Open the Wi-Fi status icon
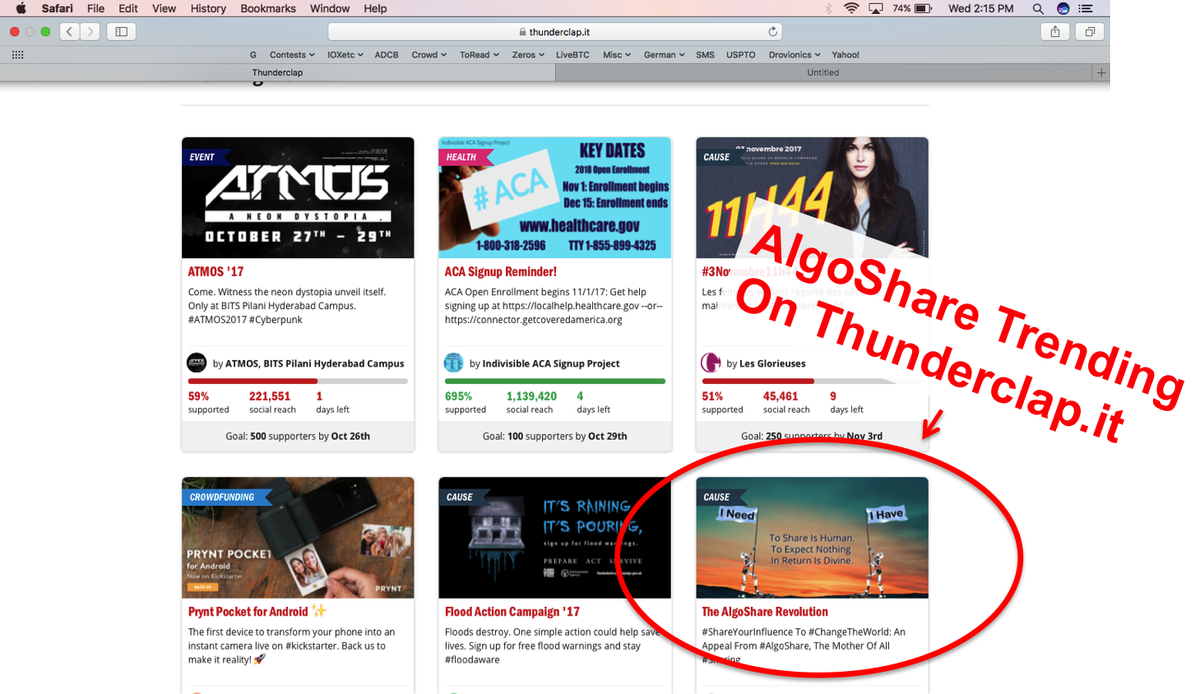 click(x=851, y=8)
